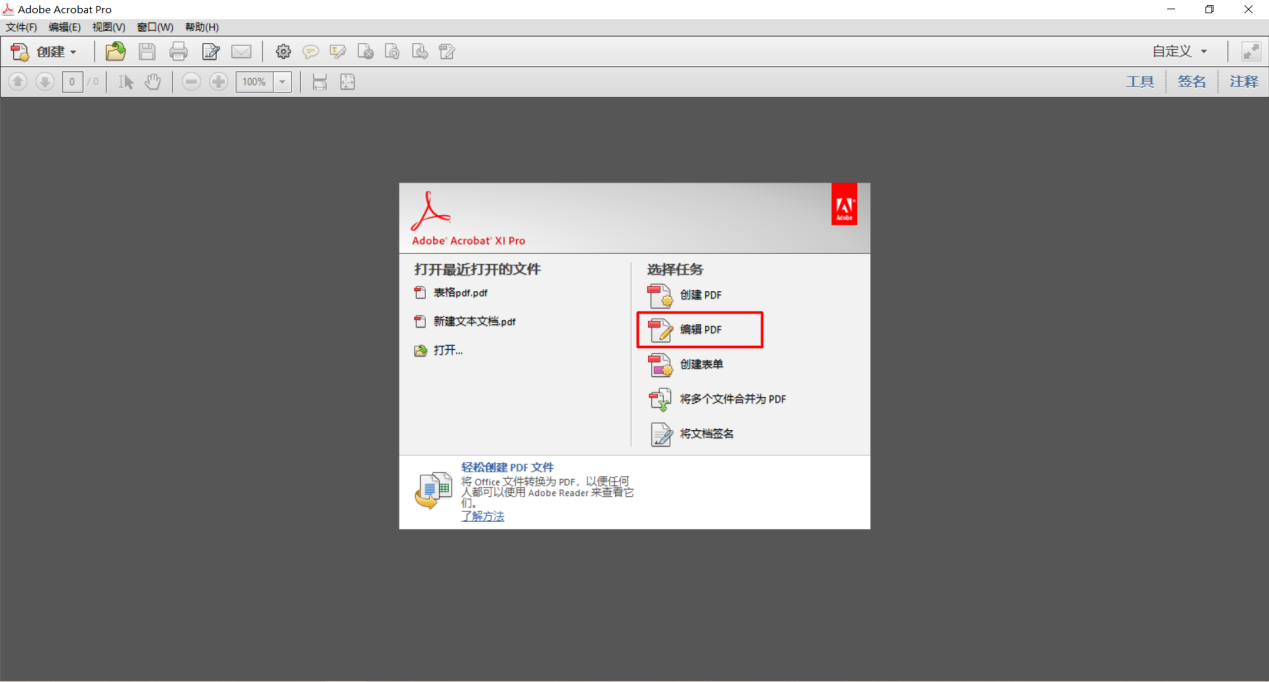Click the fit page to window icon
This screenshot has width=1269, height=682.
tap(347, 82)
